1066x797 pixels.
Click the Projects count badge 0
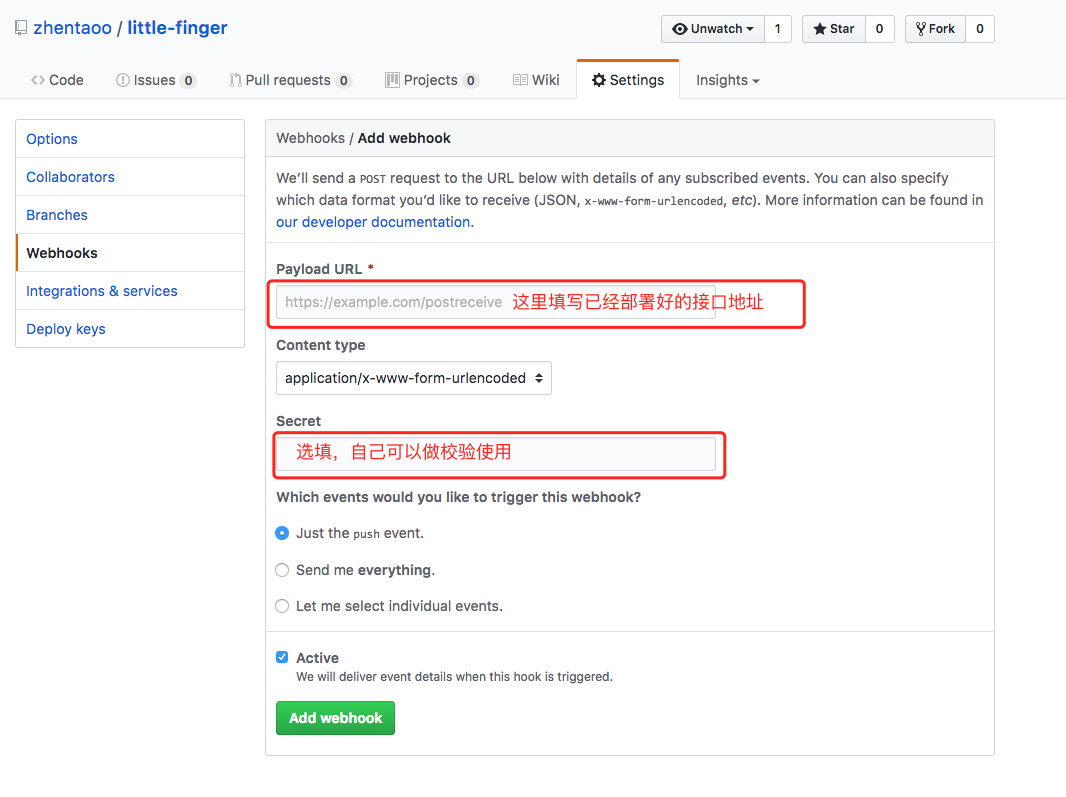(x=470, y=80)
